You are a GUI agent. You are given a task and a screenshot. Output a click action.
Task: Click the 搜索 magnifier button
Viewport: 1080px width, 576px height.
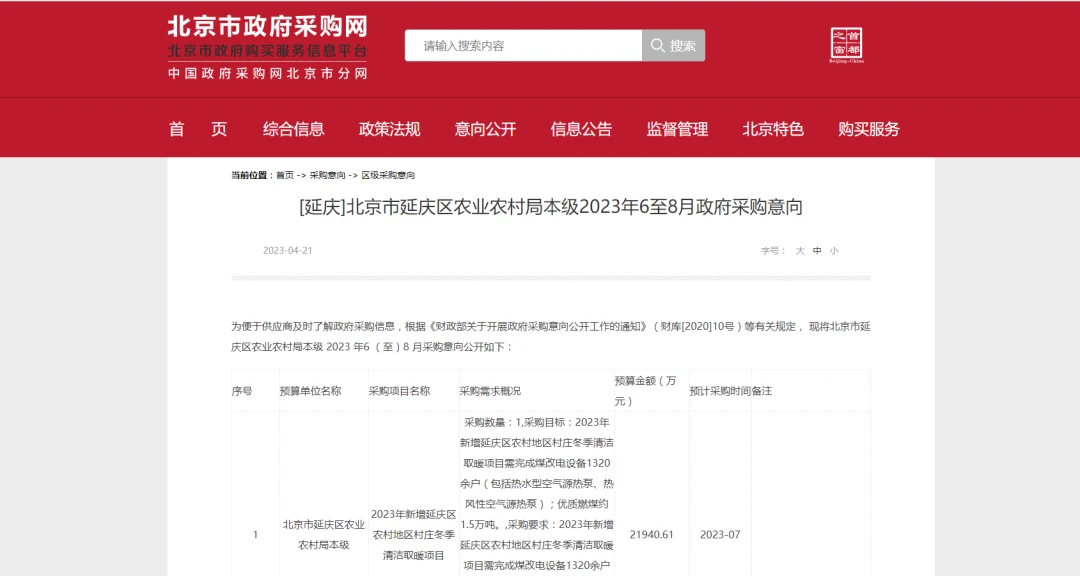[673, 46]
